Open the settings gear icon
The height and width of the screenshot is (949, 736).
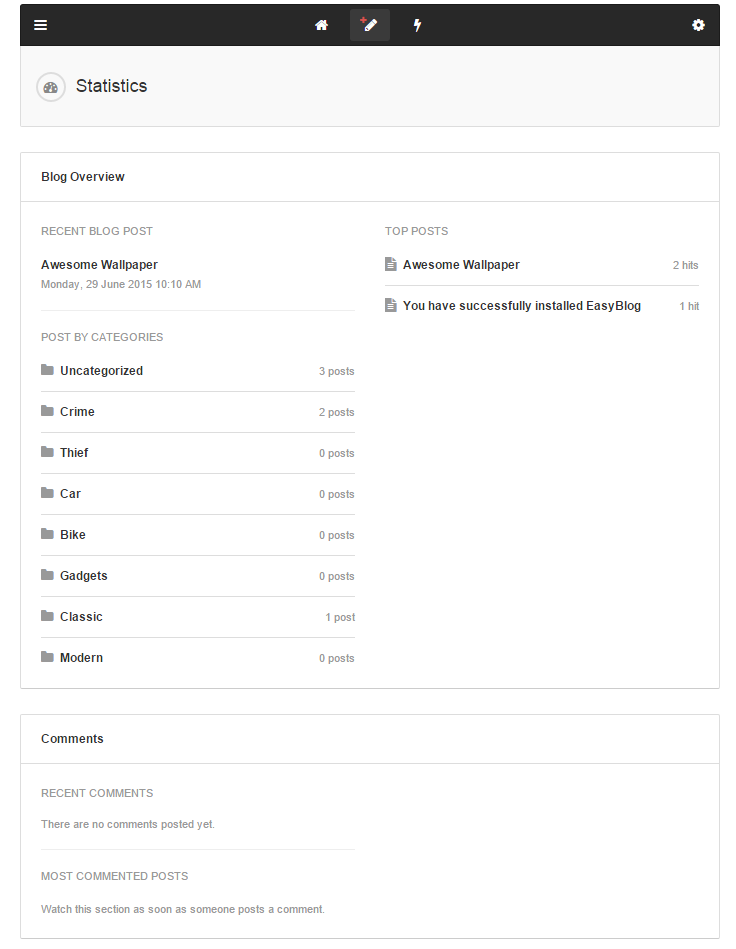pyautogui.click(x=698, y=25)
